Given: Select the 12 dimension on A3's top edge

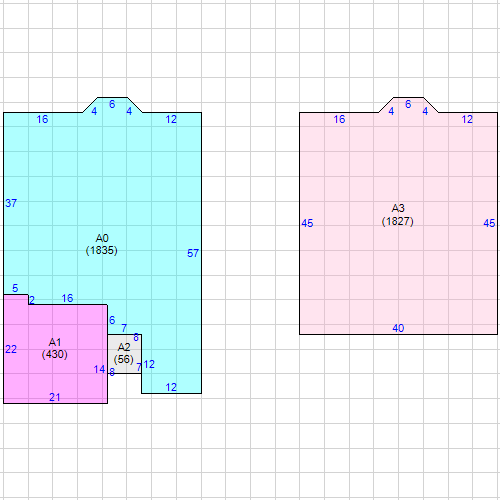Looking at the screenshot, I should 467,119.
